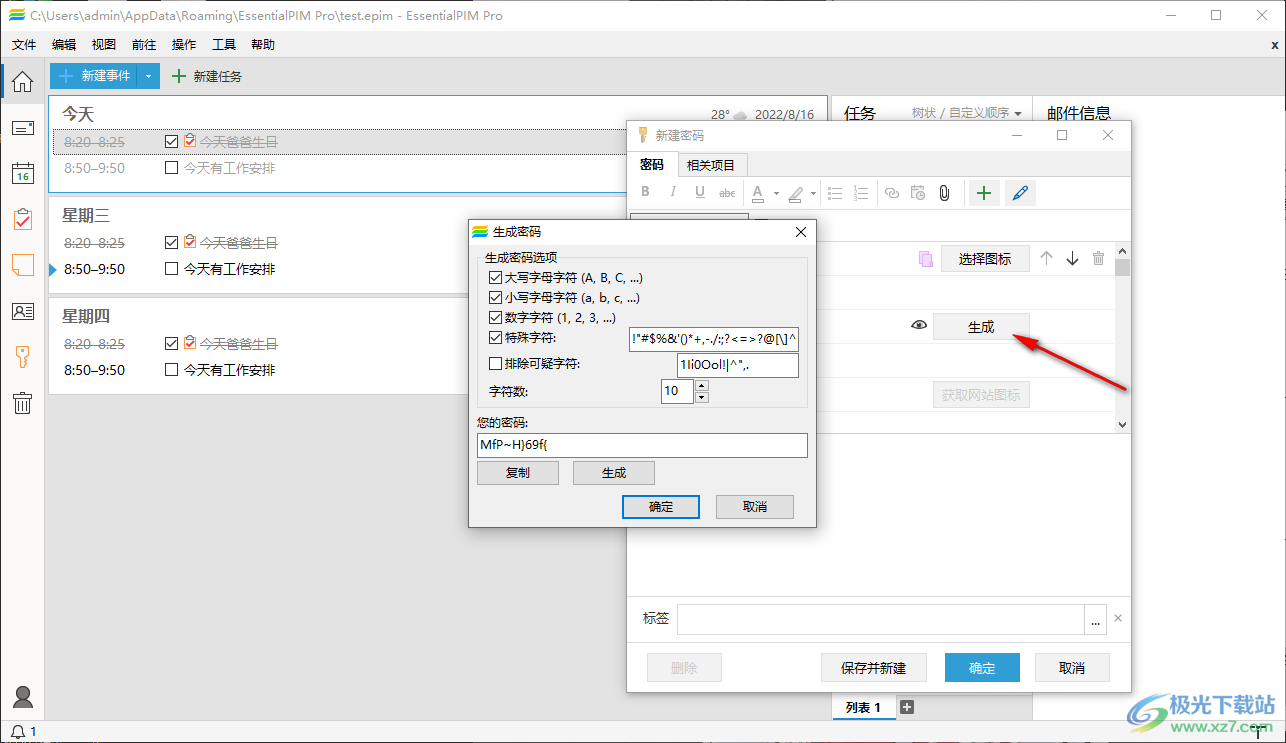This screenshot has width=1286, height=743.
Task: Open the Calendar module in sidebar
Action: [x=22, y=174]
